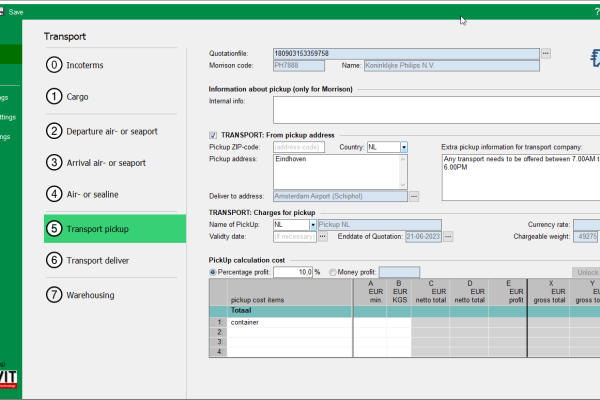Go to Departure air- or seaport step
Screen dimensions: 600x400
102,131
